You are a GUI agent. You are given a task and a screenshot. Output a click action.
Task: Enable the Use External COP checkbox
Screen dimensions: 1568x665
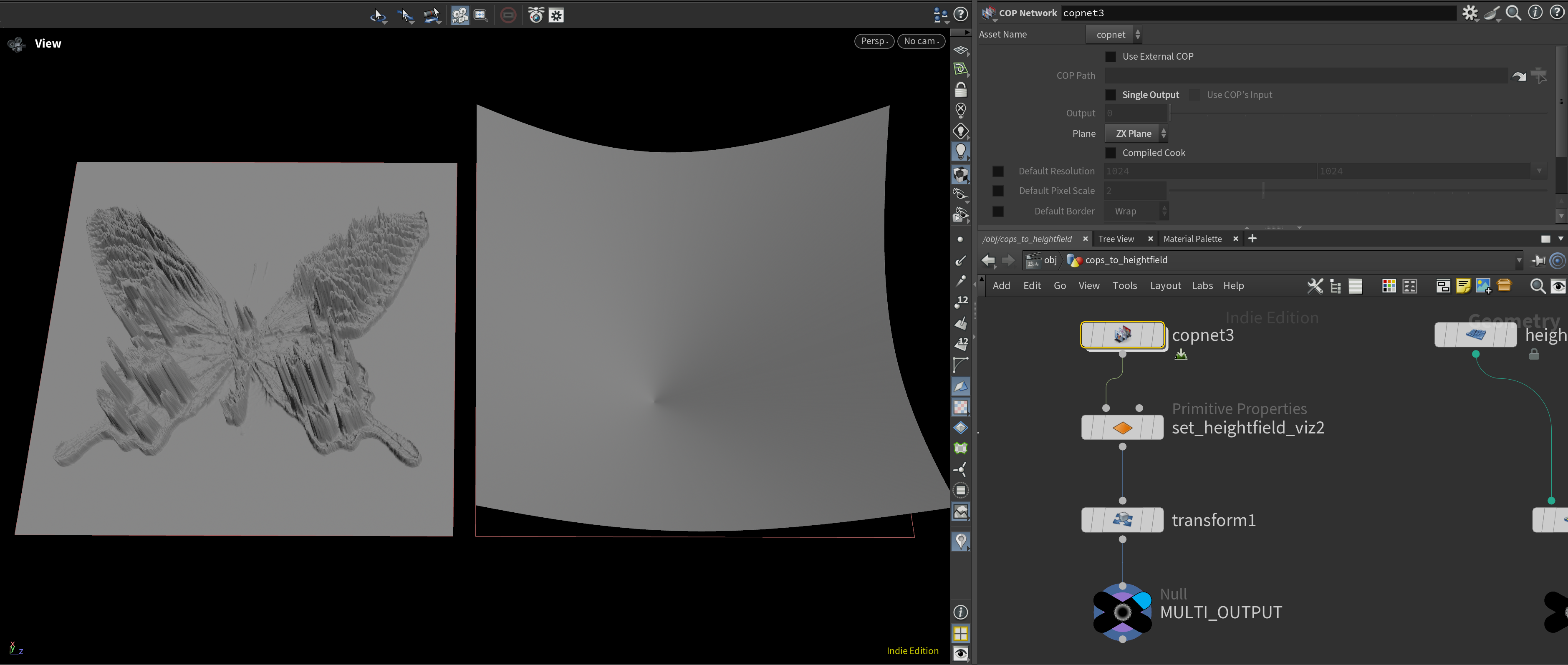tap(1111, 57)
